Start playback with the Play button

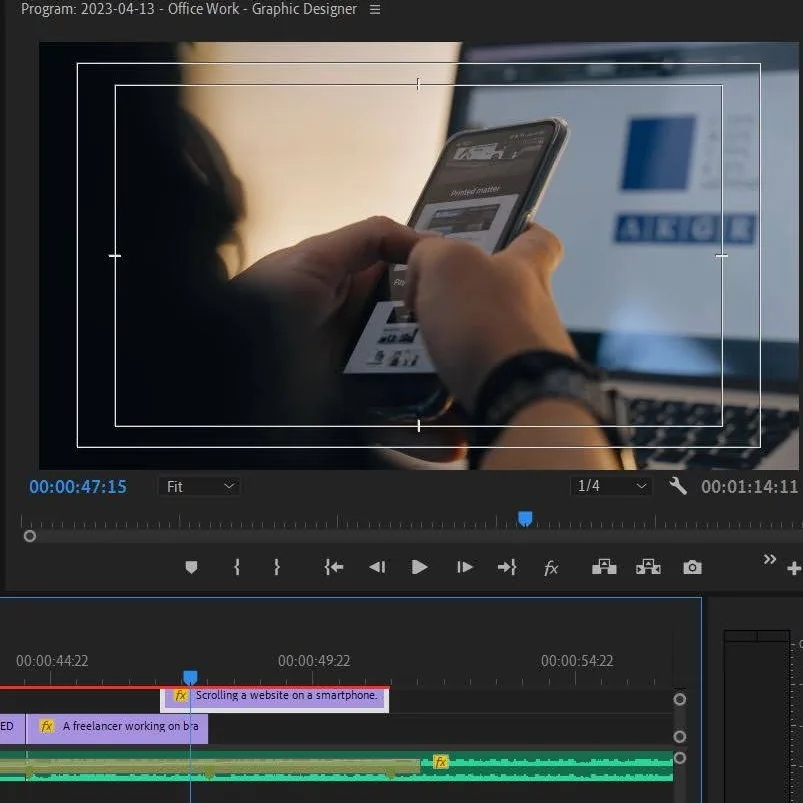point(419,567)
